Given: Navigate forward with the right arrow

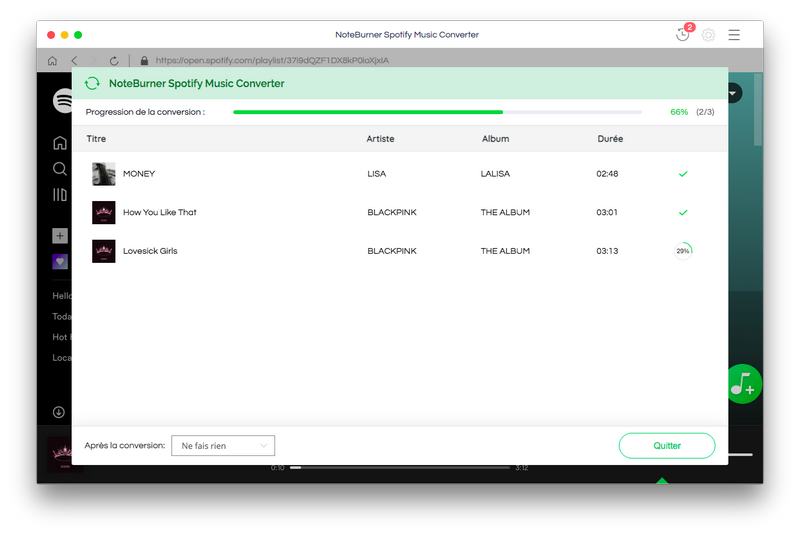Looking at the screenshot, I should click(x=93, y=61).
